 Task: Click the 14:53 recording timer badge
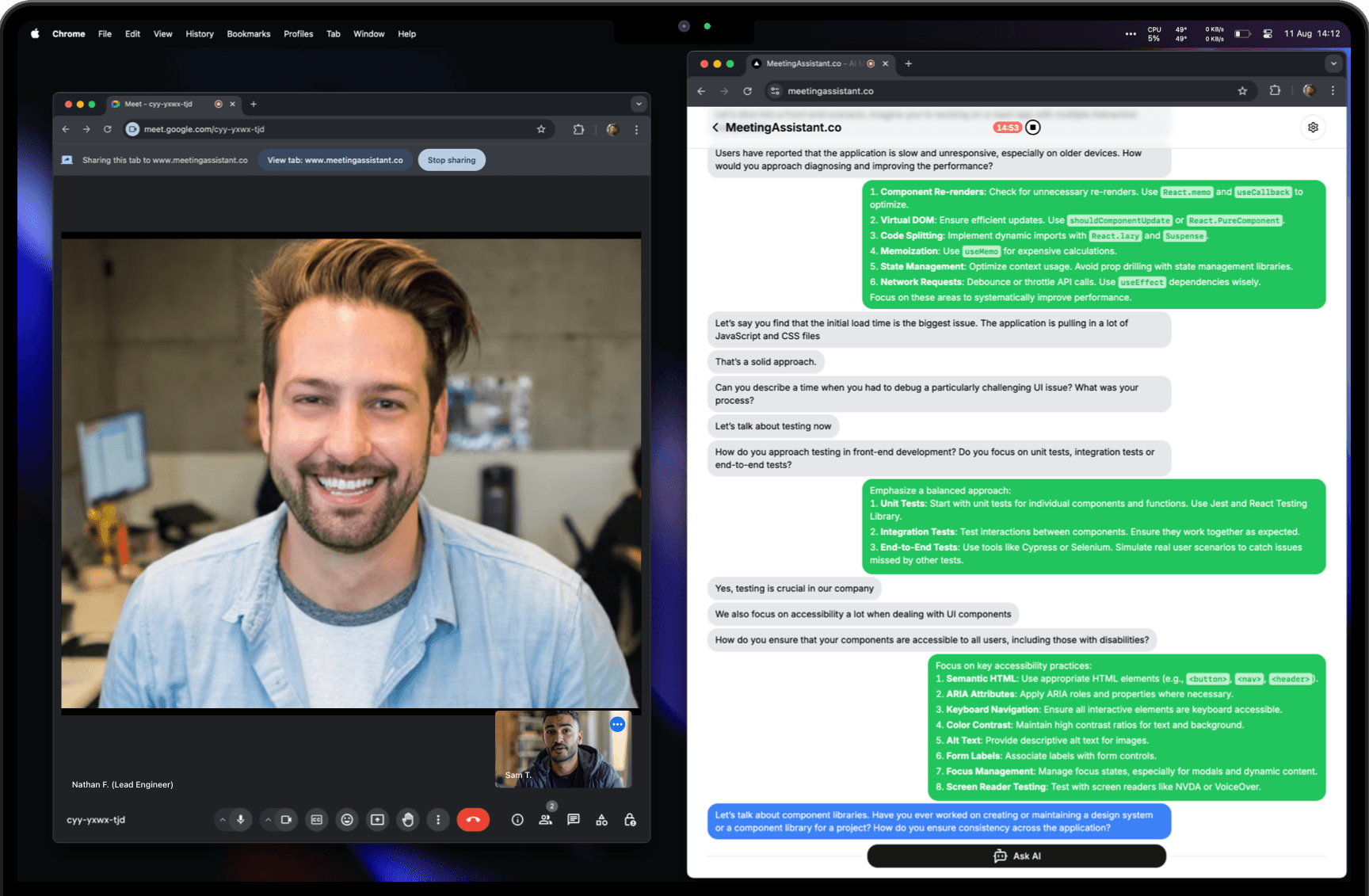pyautogui.click(x=1008, y=128)
